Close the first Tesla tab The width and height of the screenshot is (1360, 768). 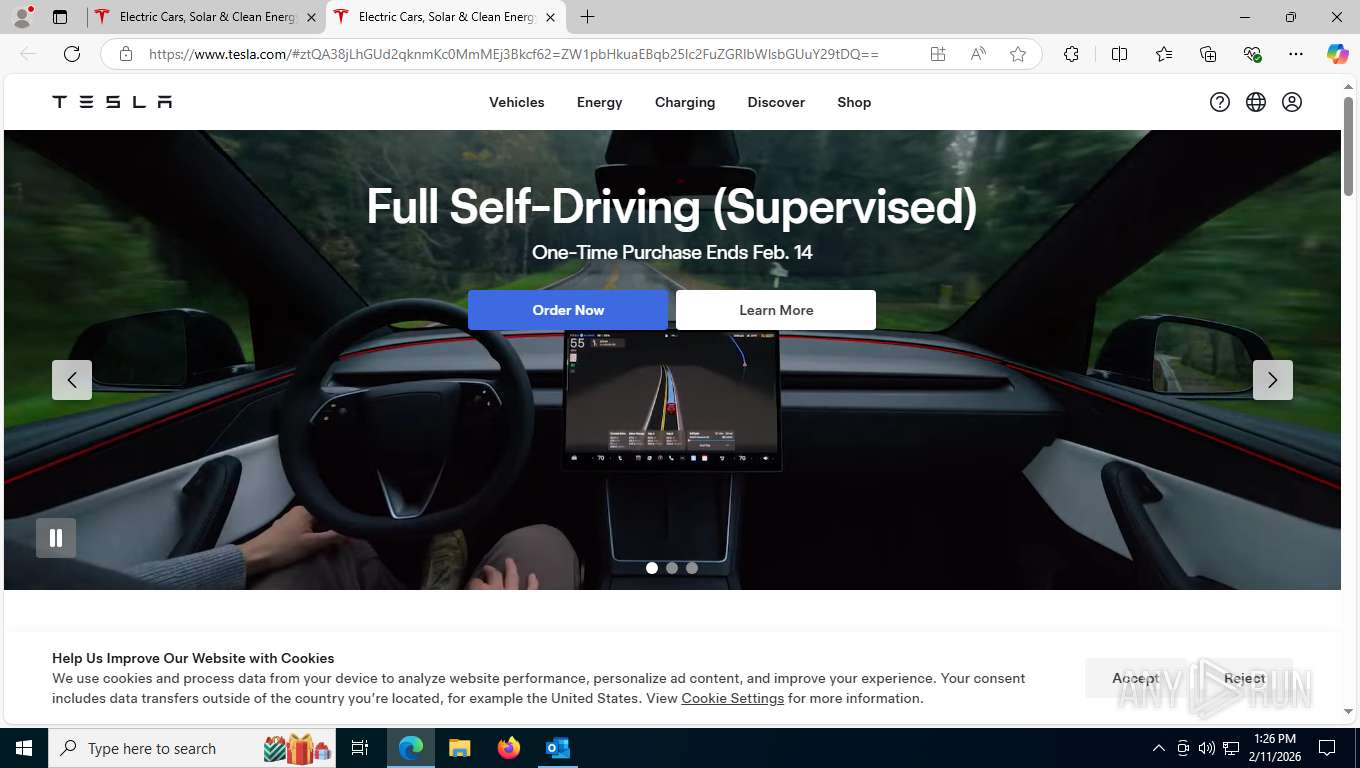click(311, 17)
